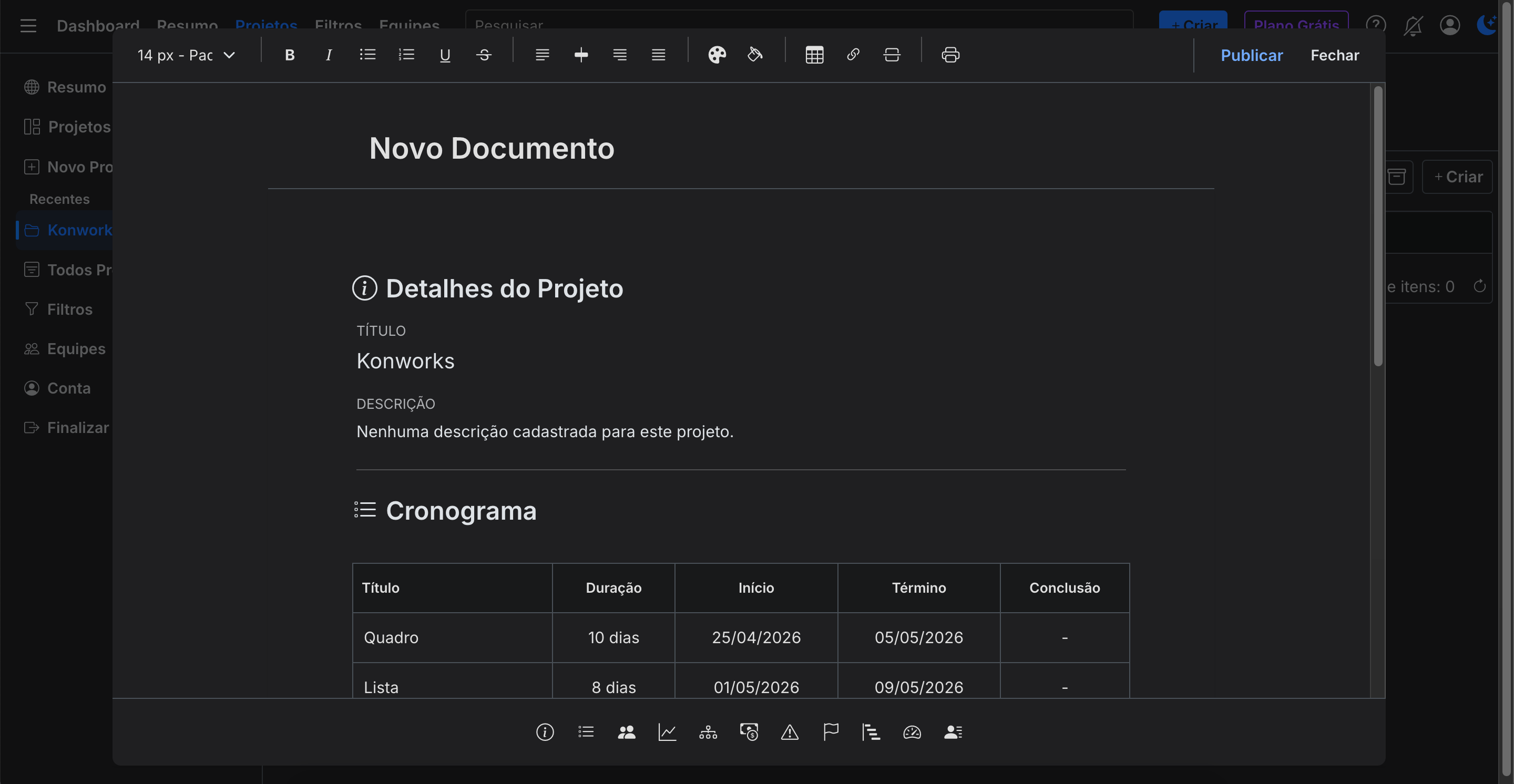Open Equipes in the sidebar
1514x784 pixels.
click(x=65, y=349)
